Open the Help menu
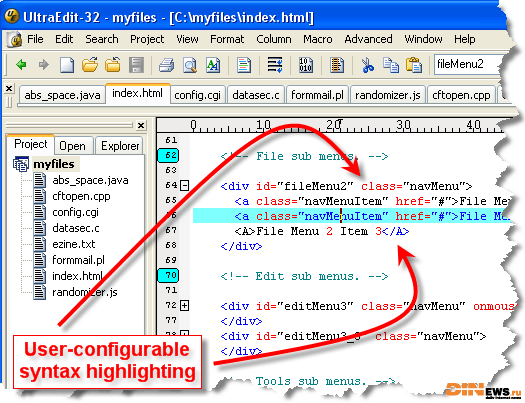This screenshot has width=525, height=403. [464, 39]
